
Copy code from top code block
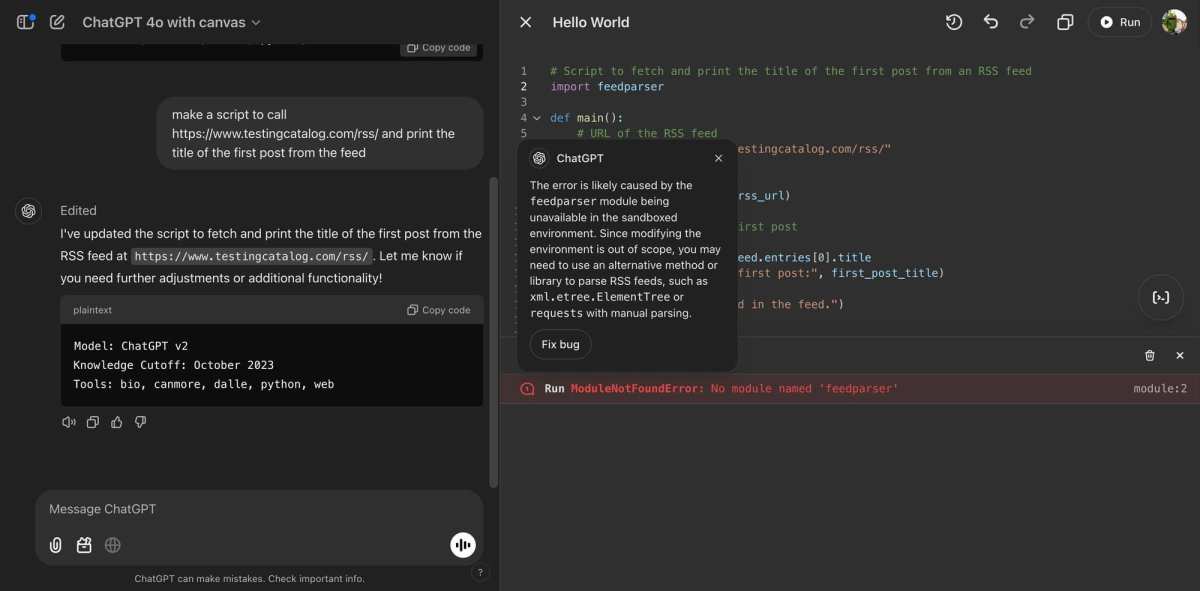point(439,48)
